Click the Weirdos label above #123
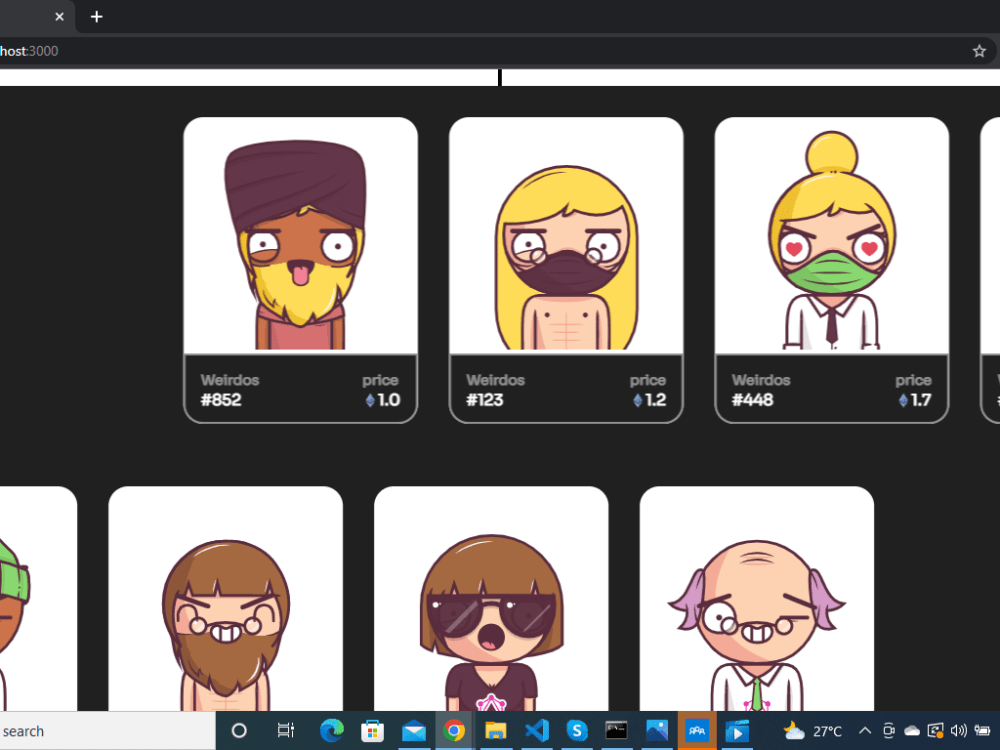 tap(496, 380)
